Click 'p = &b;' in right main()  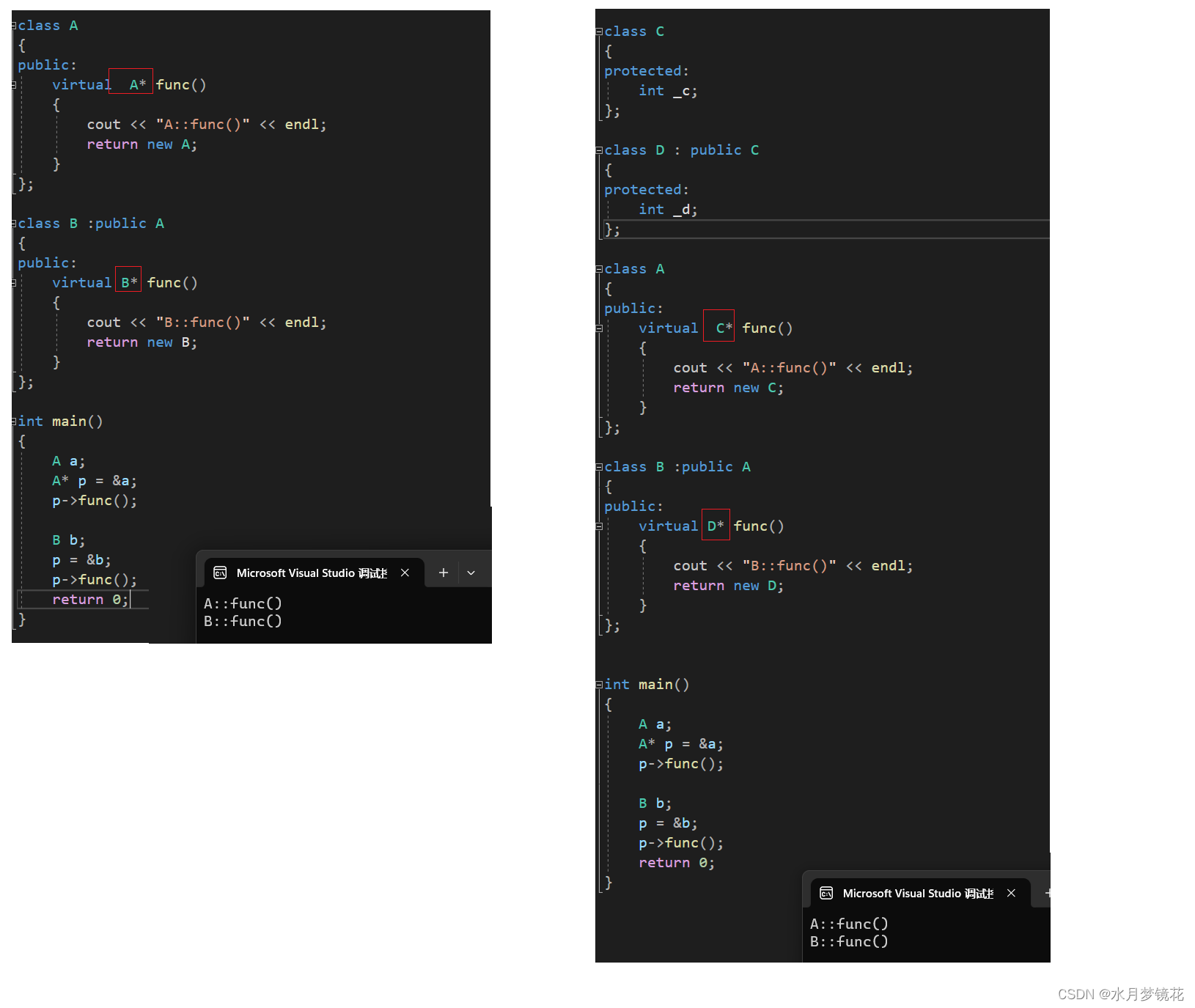(x=668, y=823)
